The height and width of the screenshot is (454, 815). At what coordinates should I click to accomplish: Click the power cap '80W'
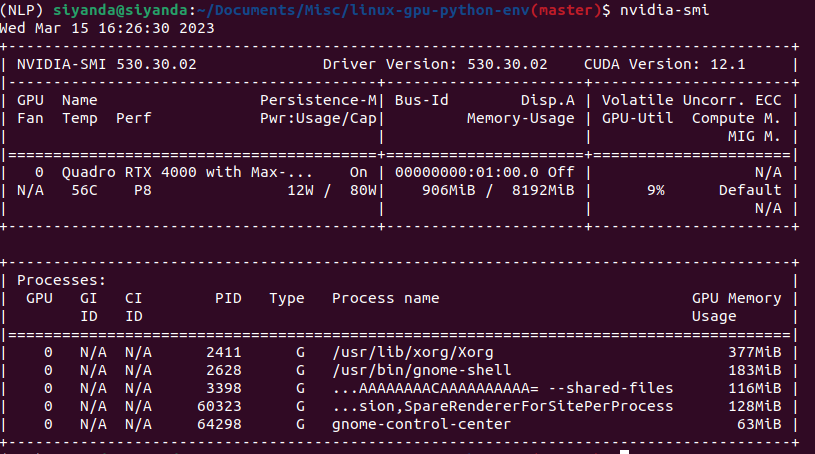(363, 190)
